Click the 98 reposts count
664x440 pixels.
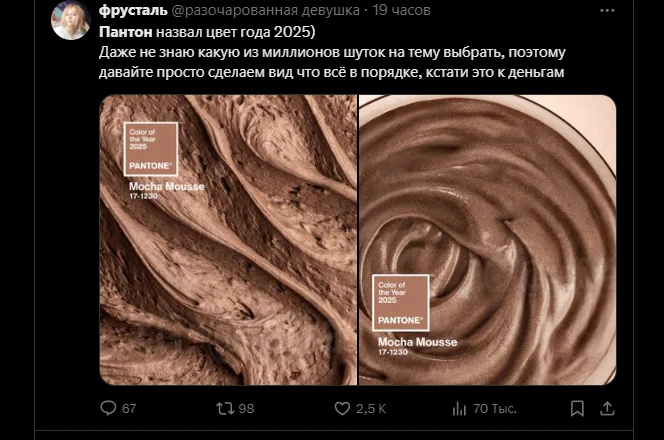[x=246, y=408]
